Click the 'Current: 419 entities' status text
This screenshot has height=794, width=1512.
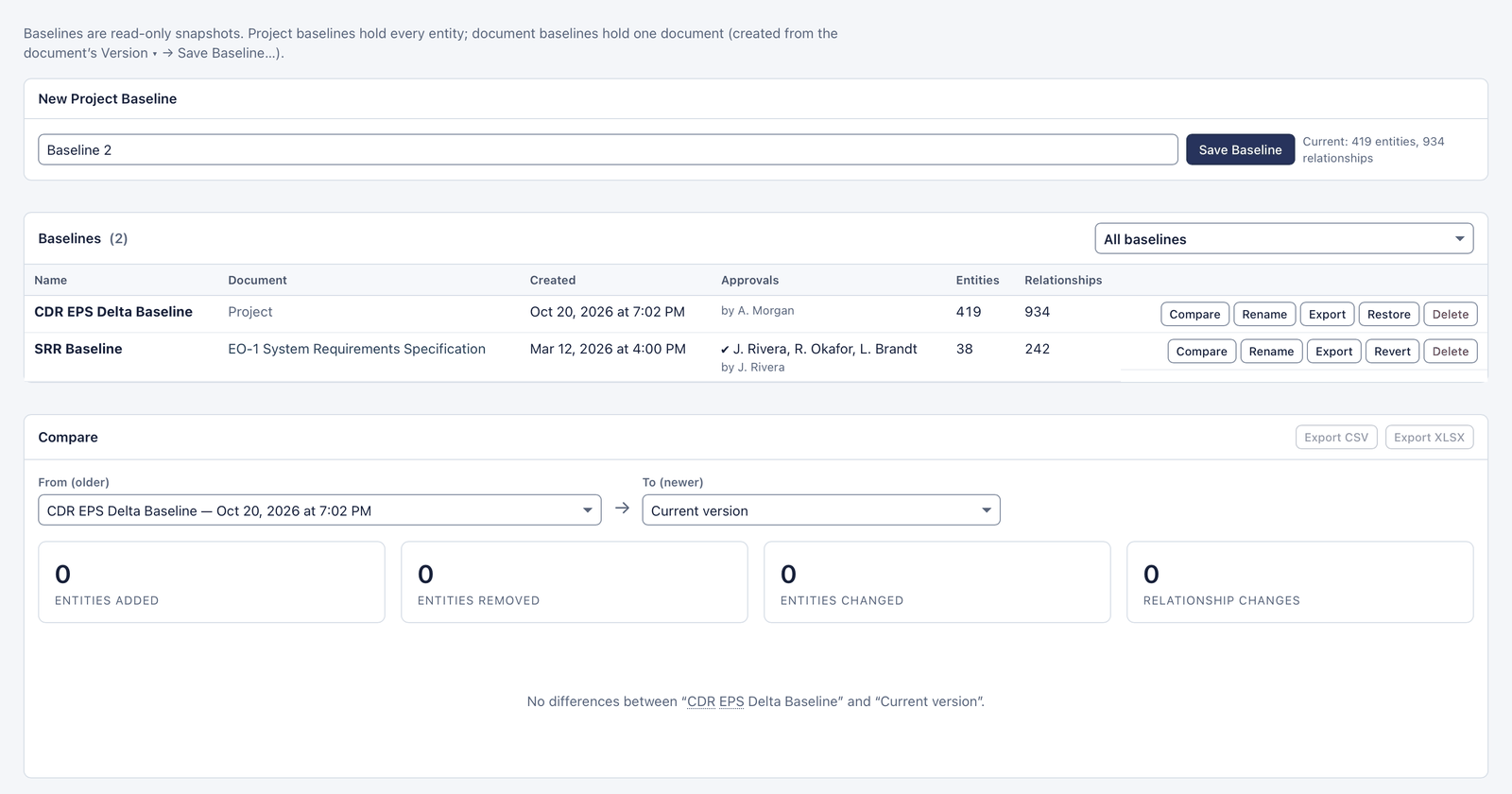[1373, 149]
